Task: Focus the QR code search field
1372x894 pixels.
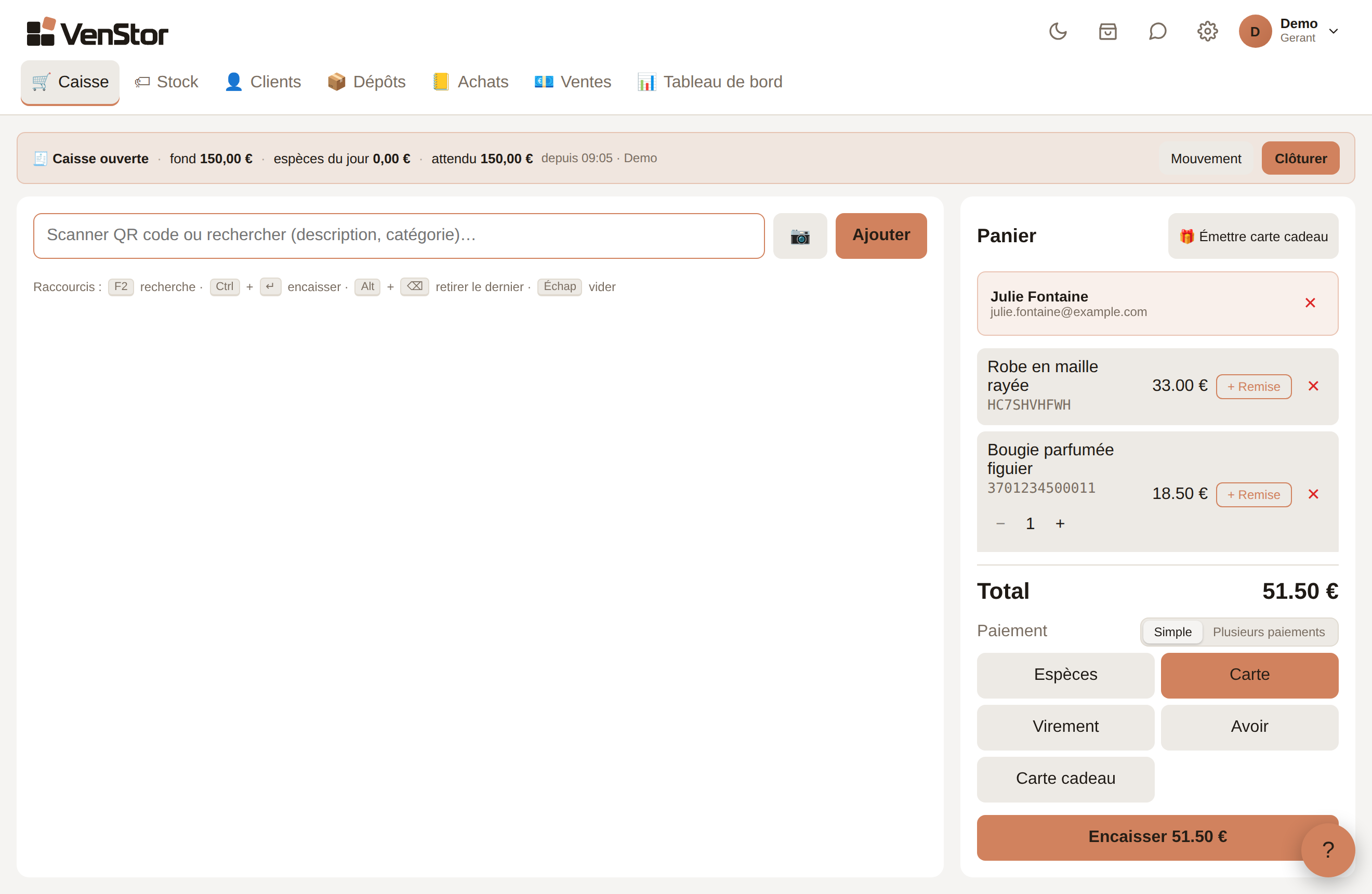Action: 399,236
